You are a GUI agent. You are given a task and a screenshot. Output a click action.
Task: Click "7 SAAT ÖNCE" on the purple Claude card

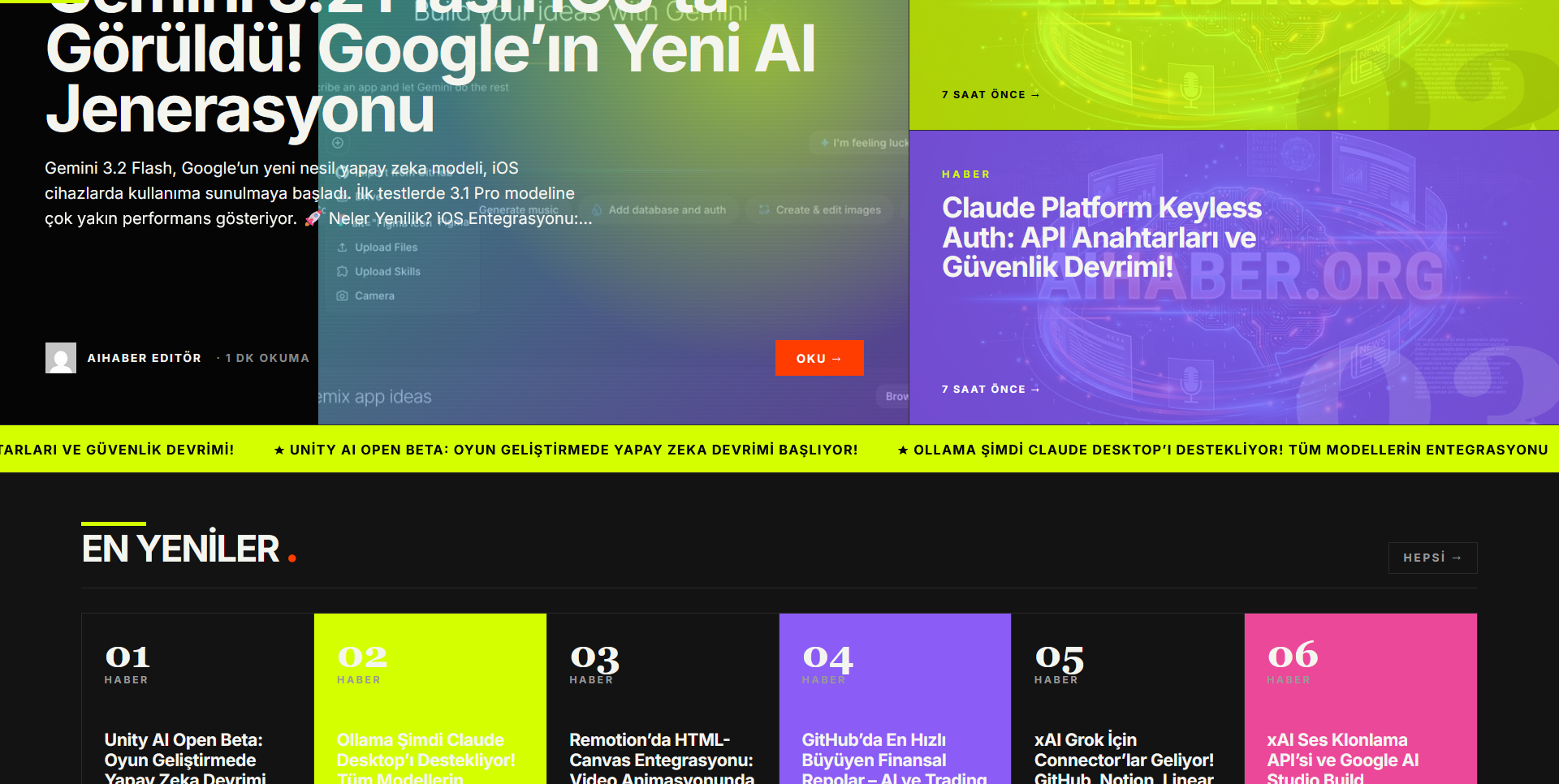pos(991,390)
